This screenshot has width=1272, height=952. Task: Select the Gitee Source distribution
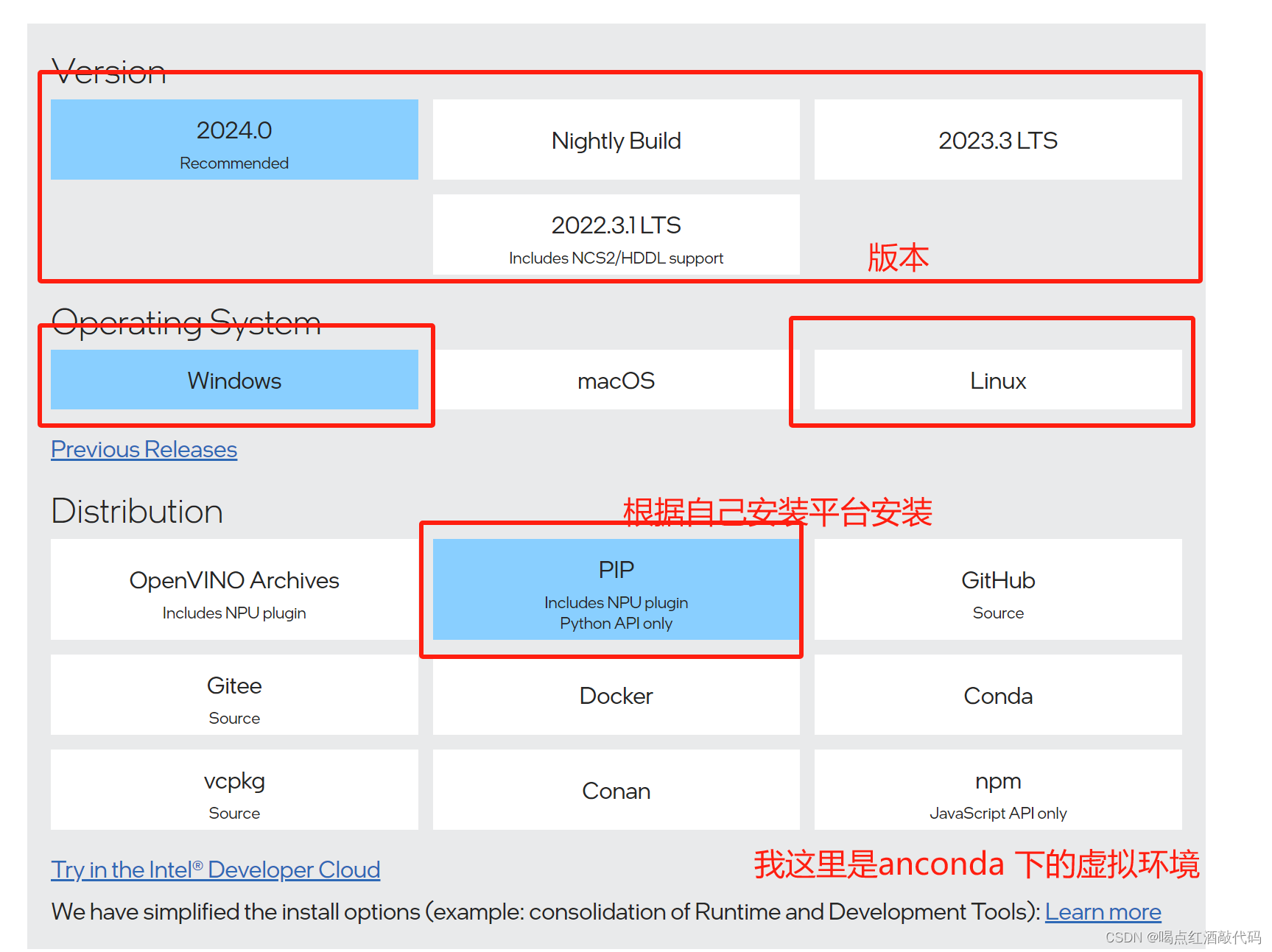(x=233, y=695)
